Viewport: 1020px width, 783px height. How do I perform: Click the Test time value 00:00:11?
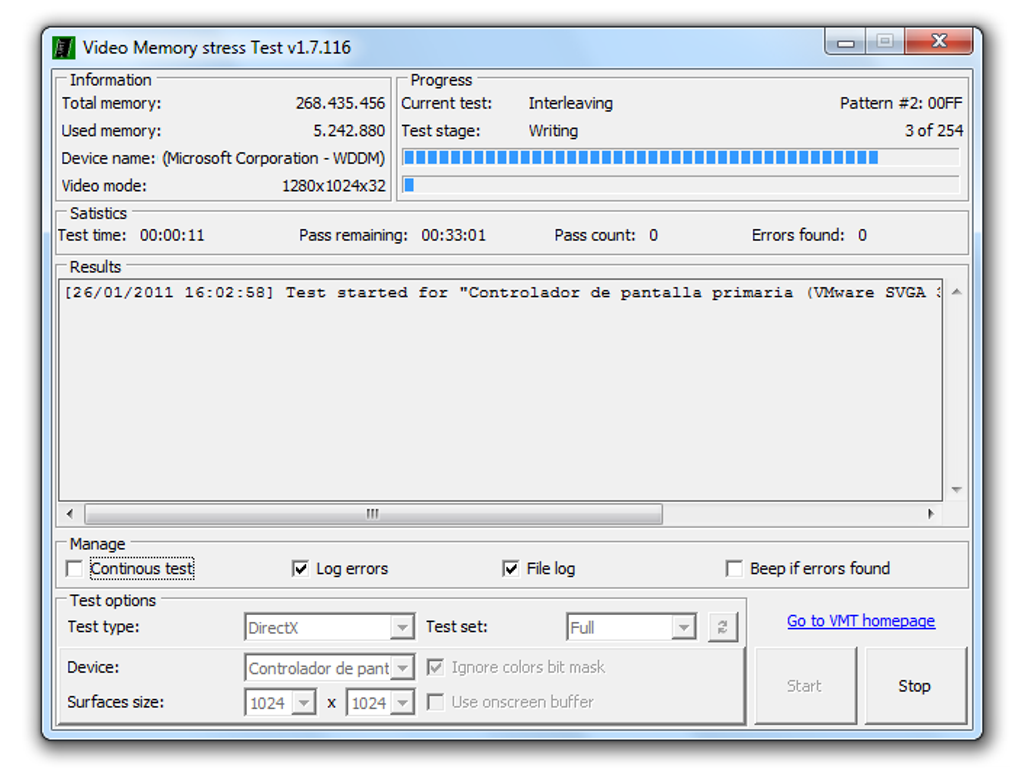click(x=172, y=235)
